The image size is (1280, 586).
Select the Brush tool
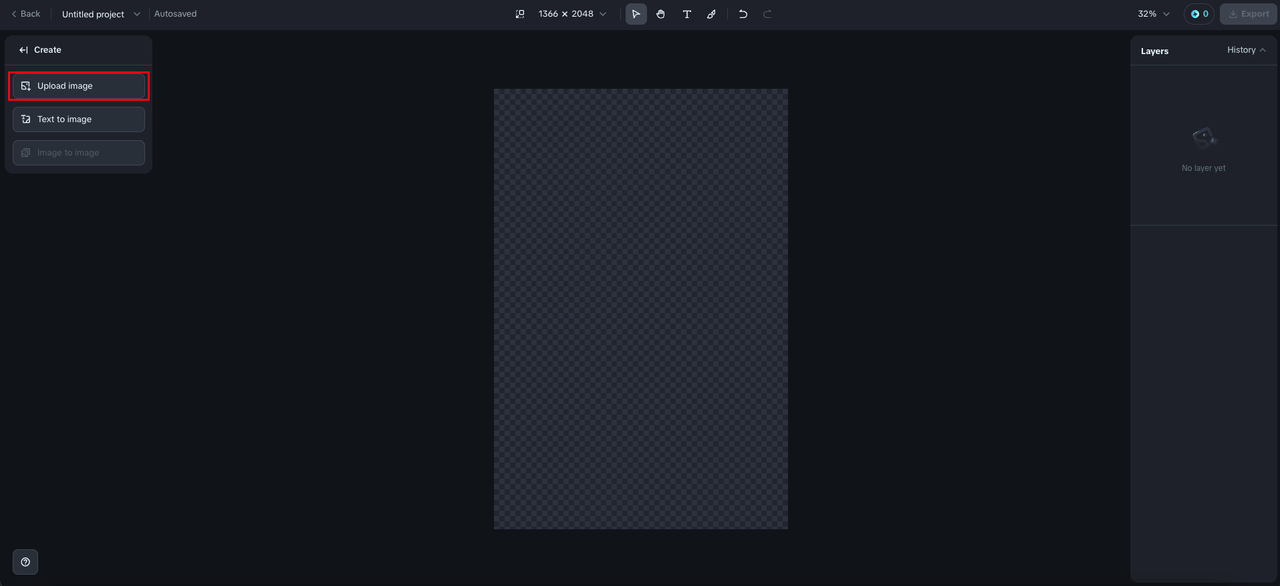tap(711, 14)
